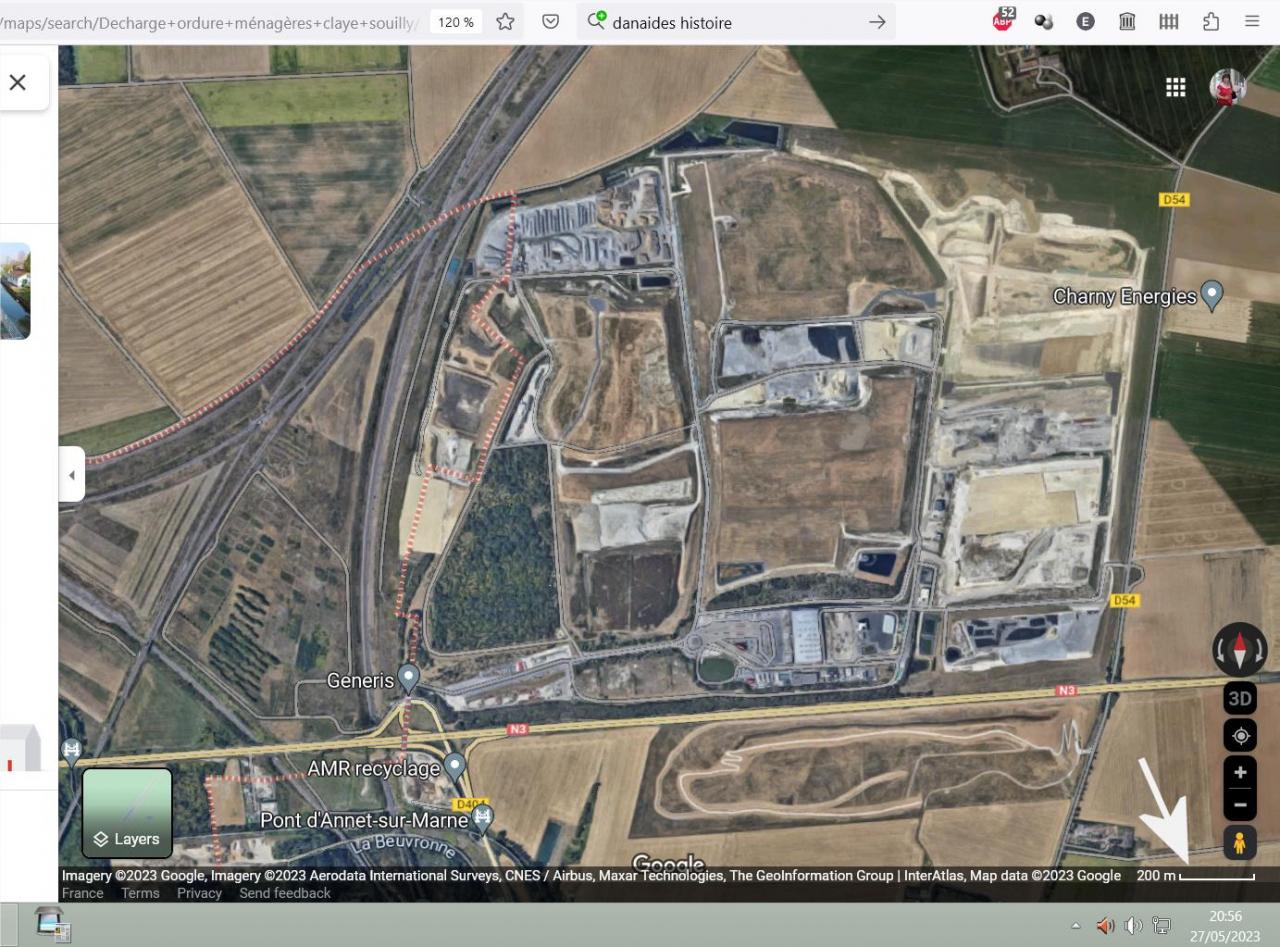Image resolution: width=1280 pixels, height=947 pixels.
Task: Click the 'France' footer link
Action: click(x=83, y=893)
